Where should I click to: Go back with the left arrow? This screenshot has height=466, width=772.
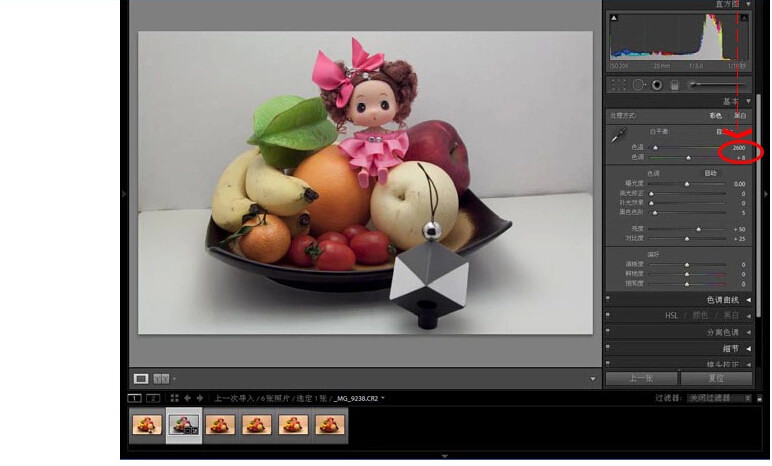187,398
